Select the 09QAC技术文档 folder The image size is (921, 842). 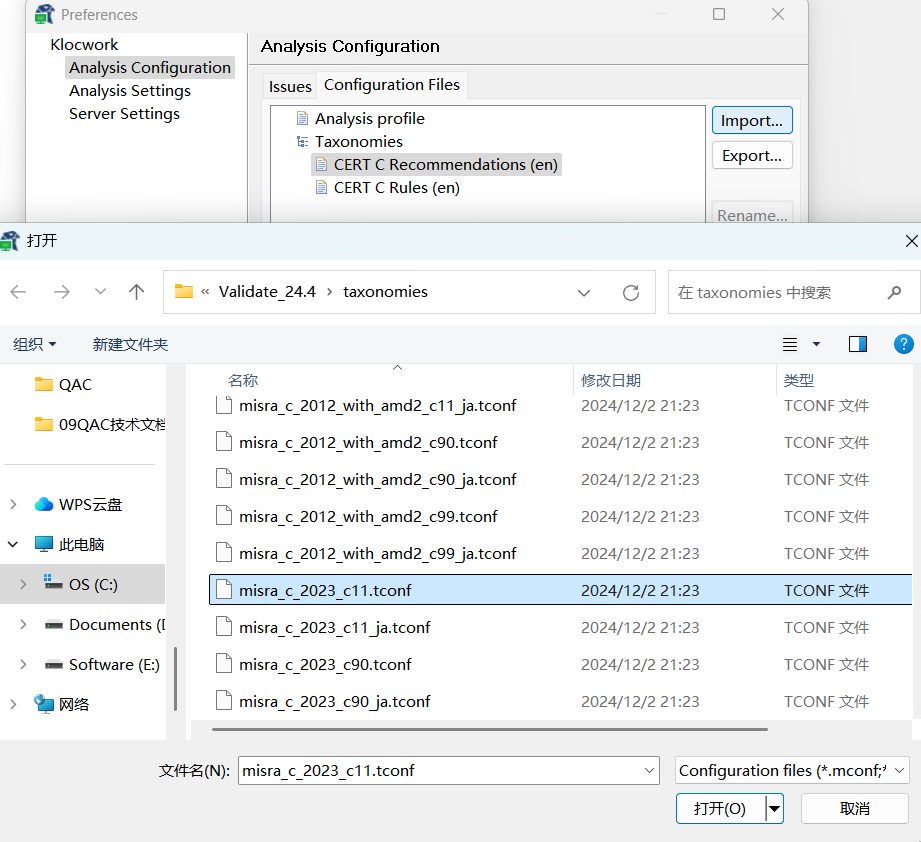tap(100, 424)
